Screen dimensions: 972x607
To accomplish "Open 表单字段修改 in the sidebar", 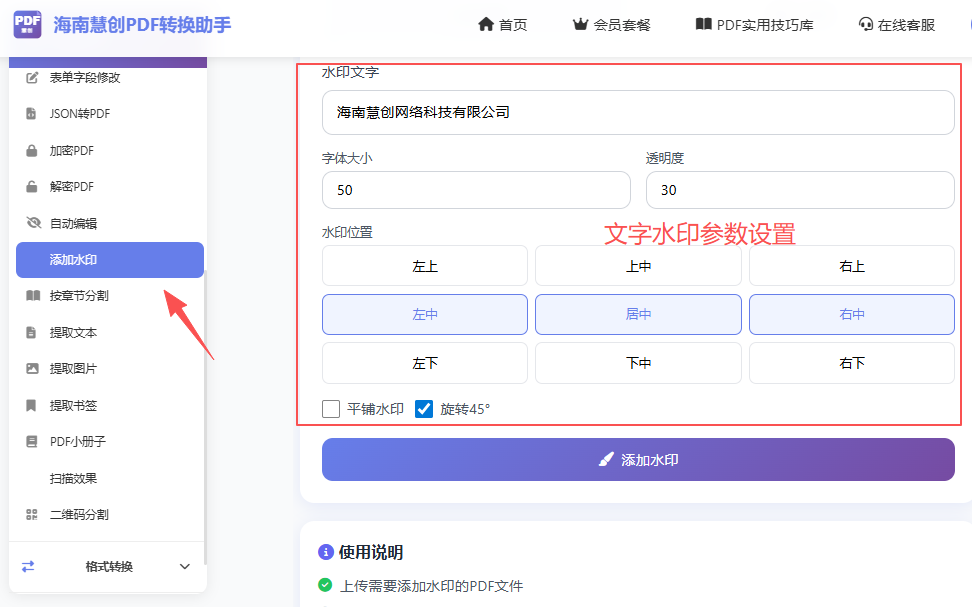I will tap(110, 78).
